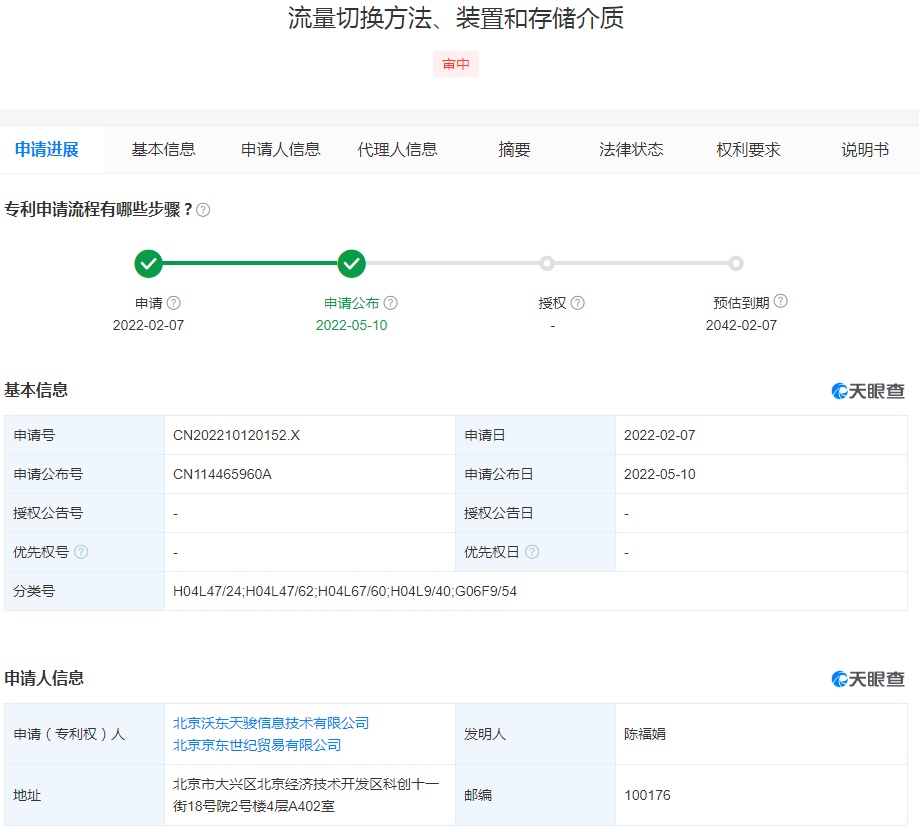The height and width of the screenshot is (829, 919).
Task: Click the green 申请公布 step label
Action: tap(352, 303)
